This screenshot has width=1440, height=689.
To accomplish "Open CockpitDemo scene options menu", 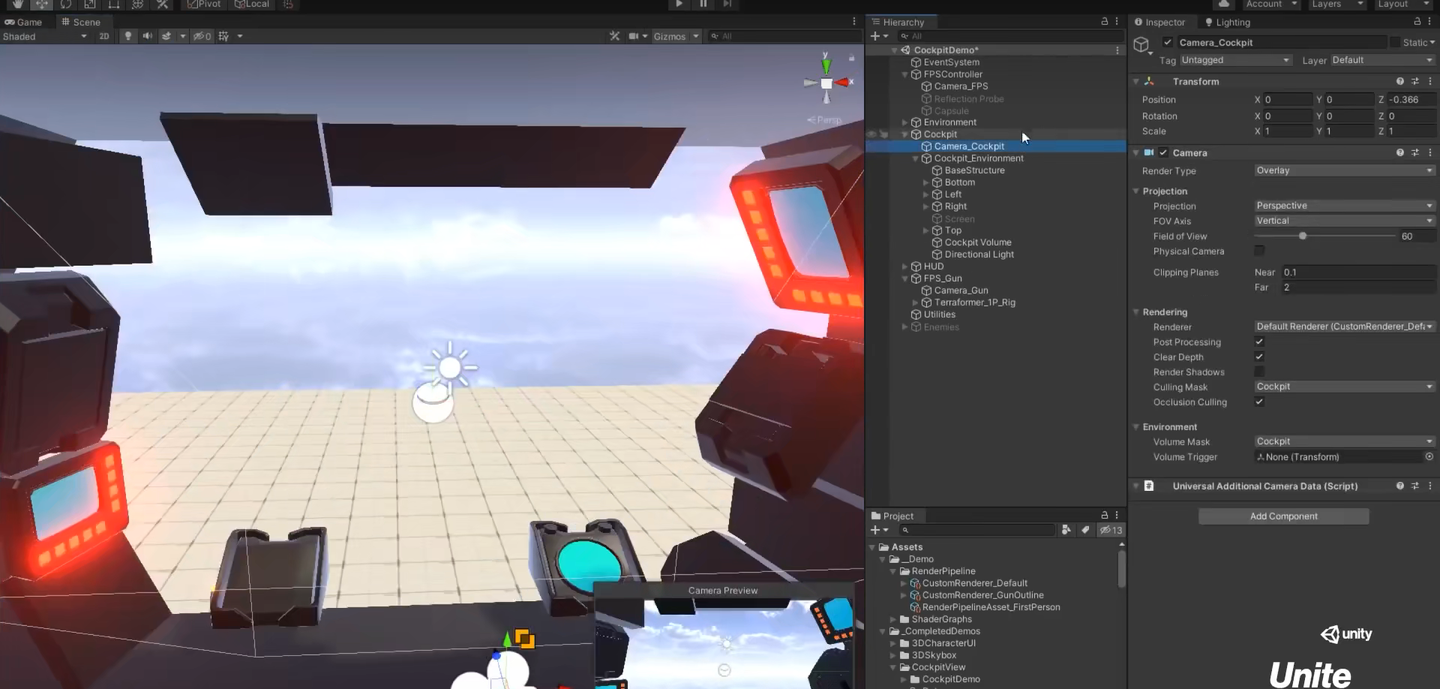I will (x=1117, y=50).
